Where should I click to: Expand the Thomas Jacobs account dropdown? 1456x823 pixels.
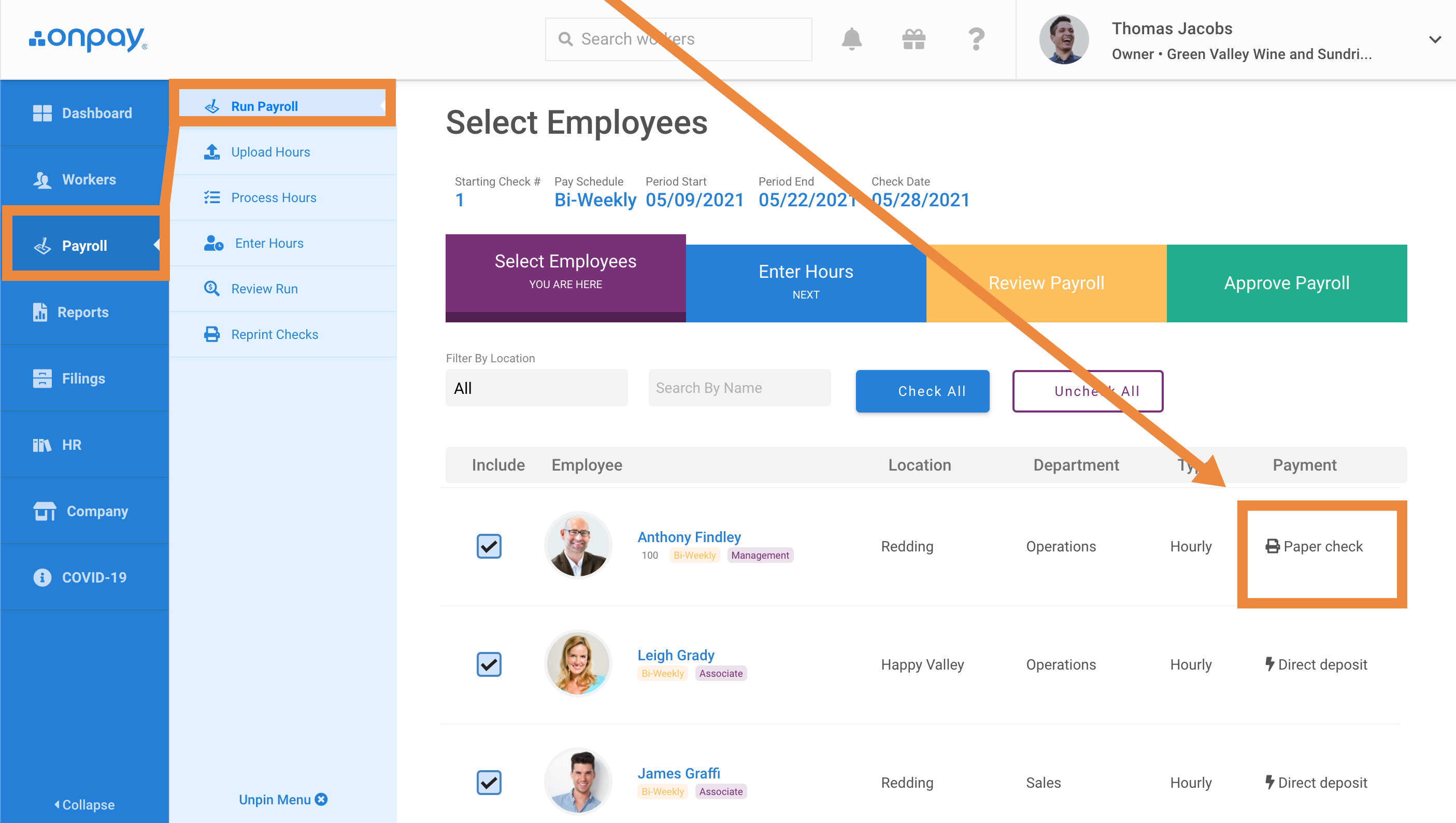point(1435,39)
